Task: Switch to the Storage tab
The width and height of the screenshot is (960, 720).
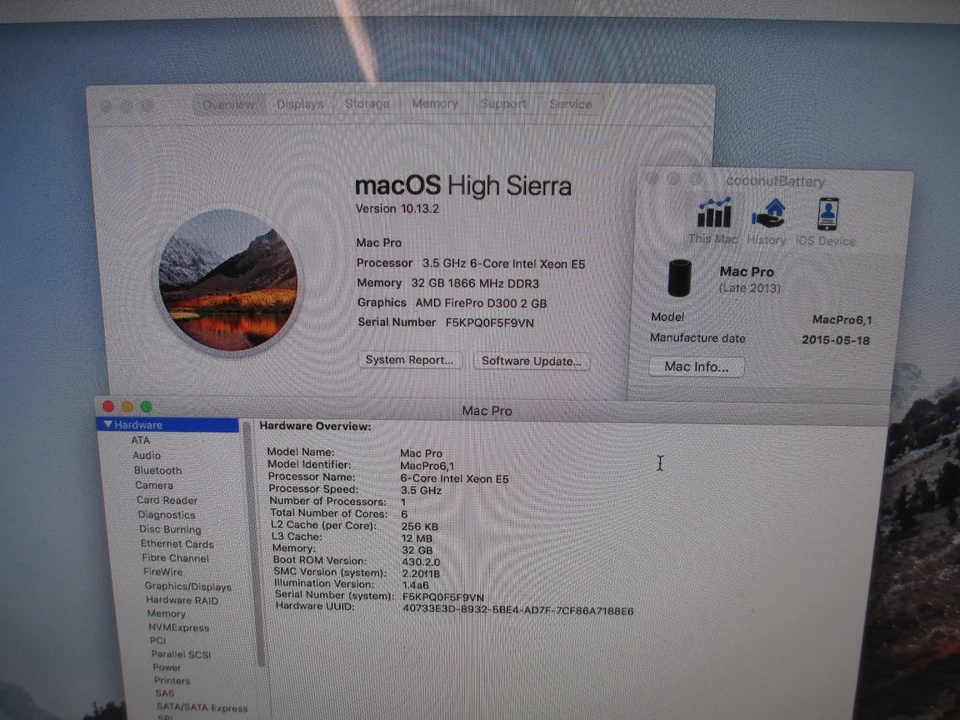Action: coord(366,103)
